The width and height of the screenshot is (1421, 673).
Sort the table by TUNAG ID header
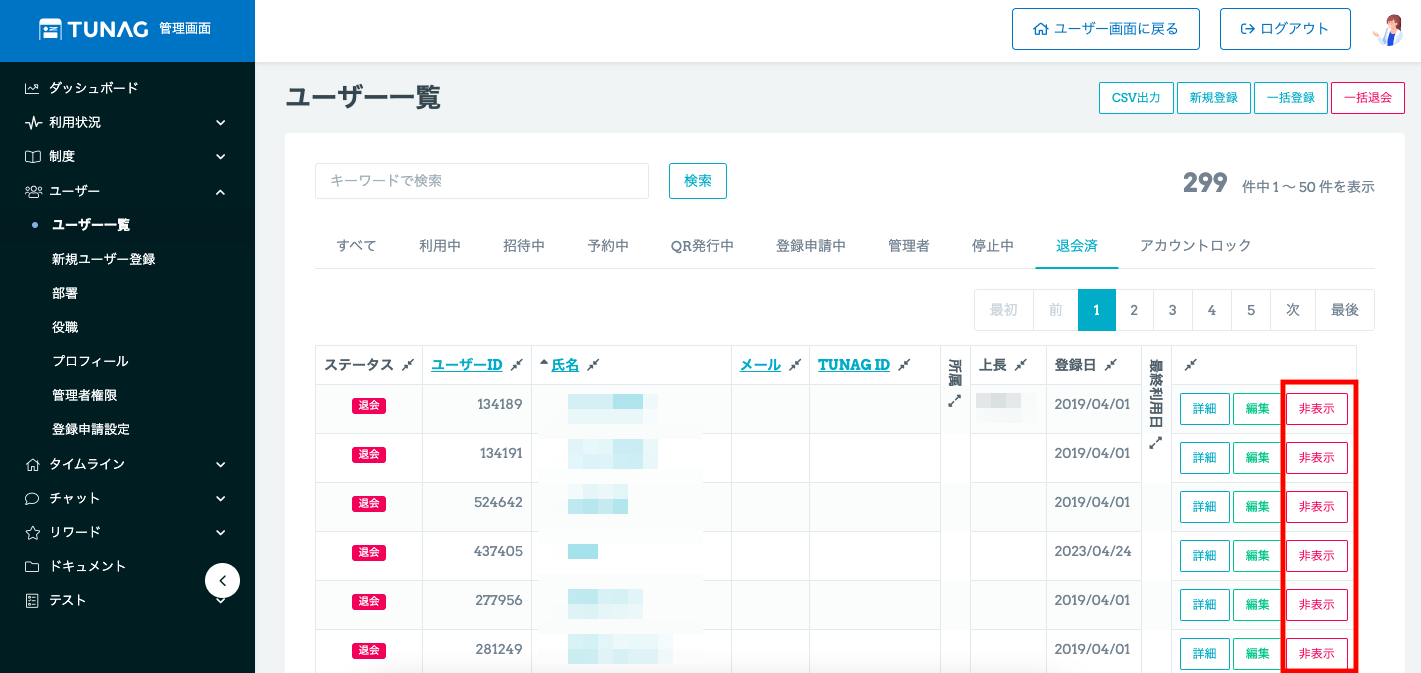tap(854, 365)
